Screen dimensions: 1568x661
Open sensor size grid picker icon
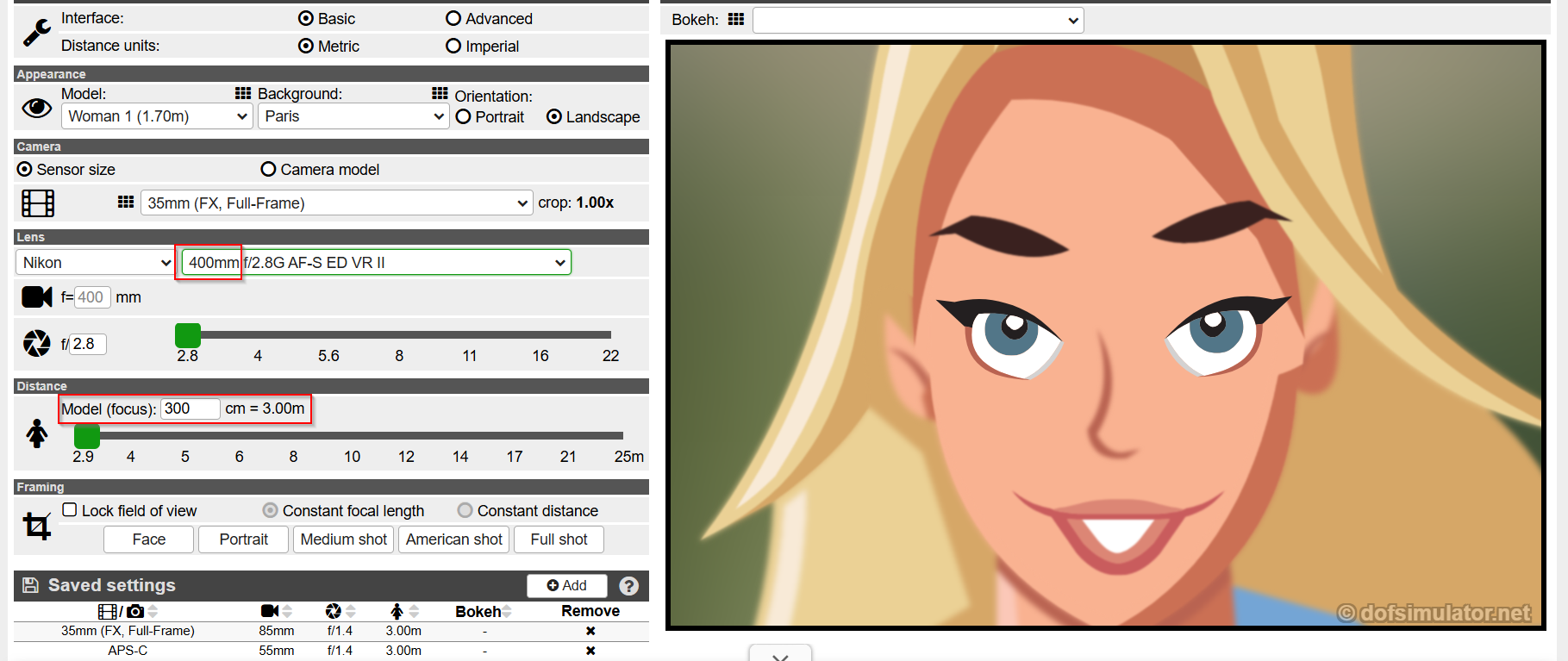[x=126, y=202]
